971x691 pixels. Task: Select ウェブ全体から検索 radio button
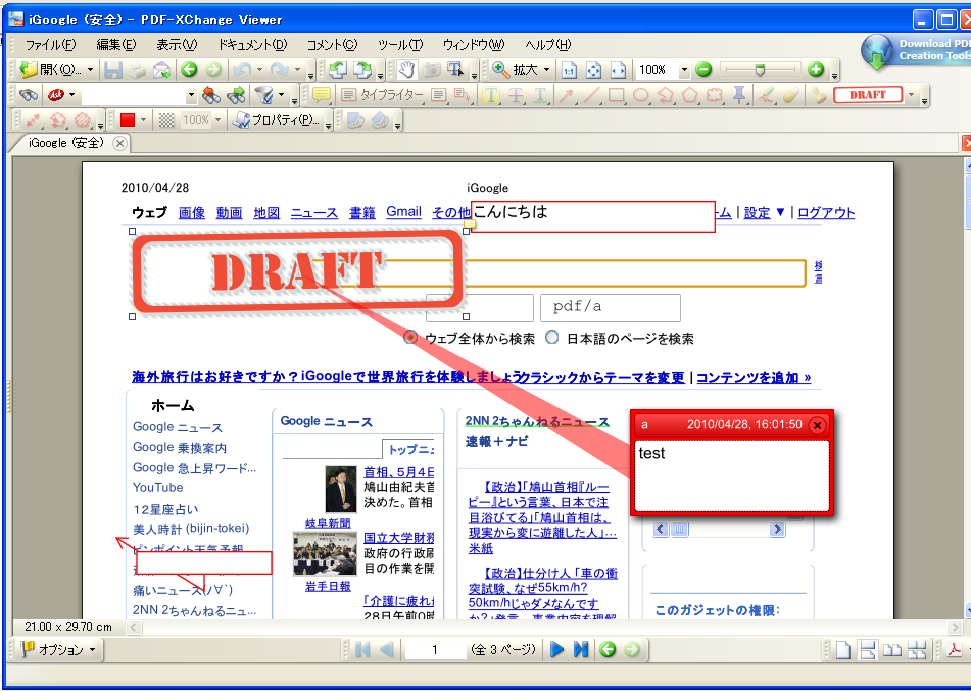click(410, 337)
